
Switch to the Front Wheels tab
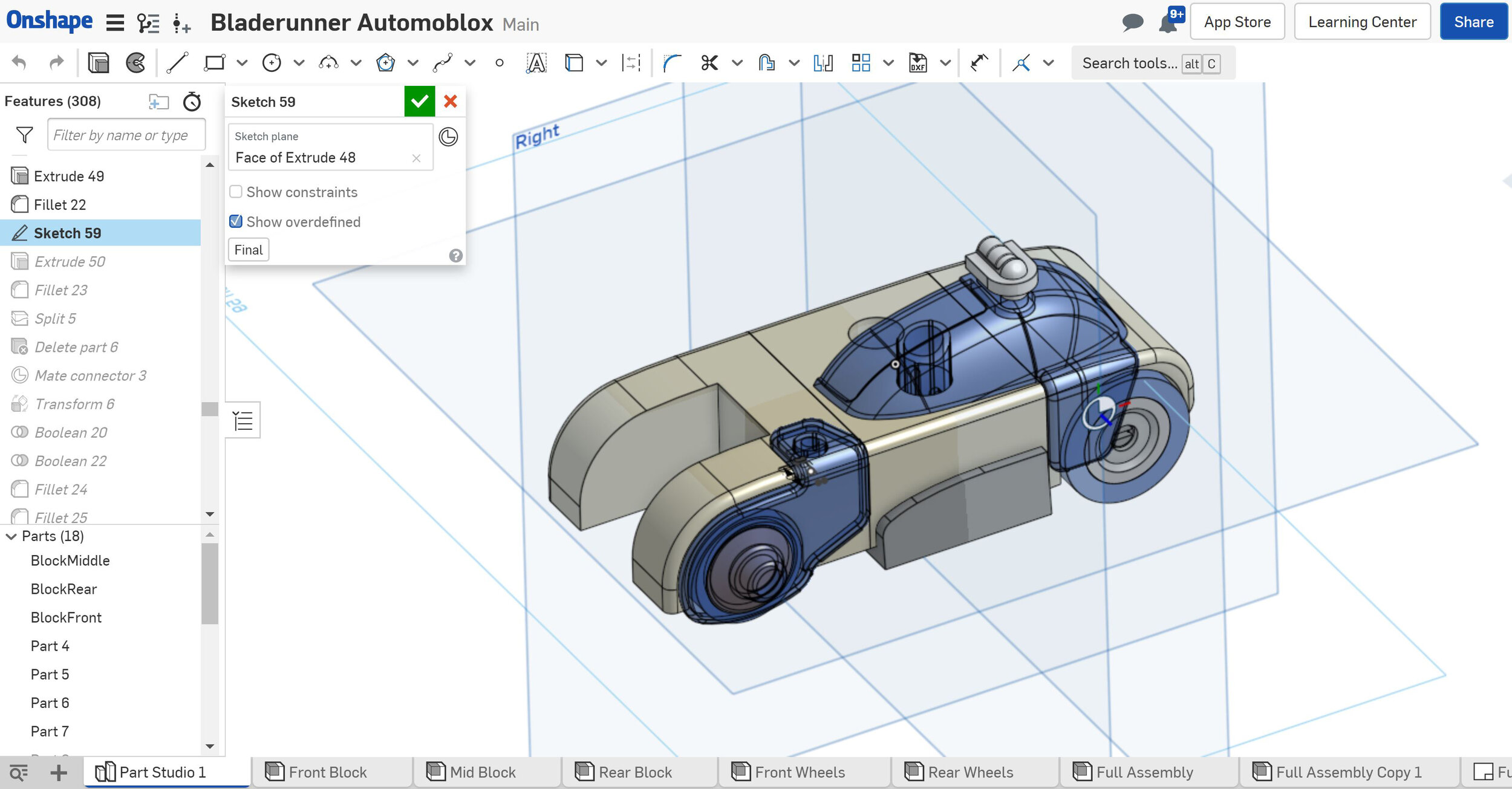click(799, 773)
